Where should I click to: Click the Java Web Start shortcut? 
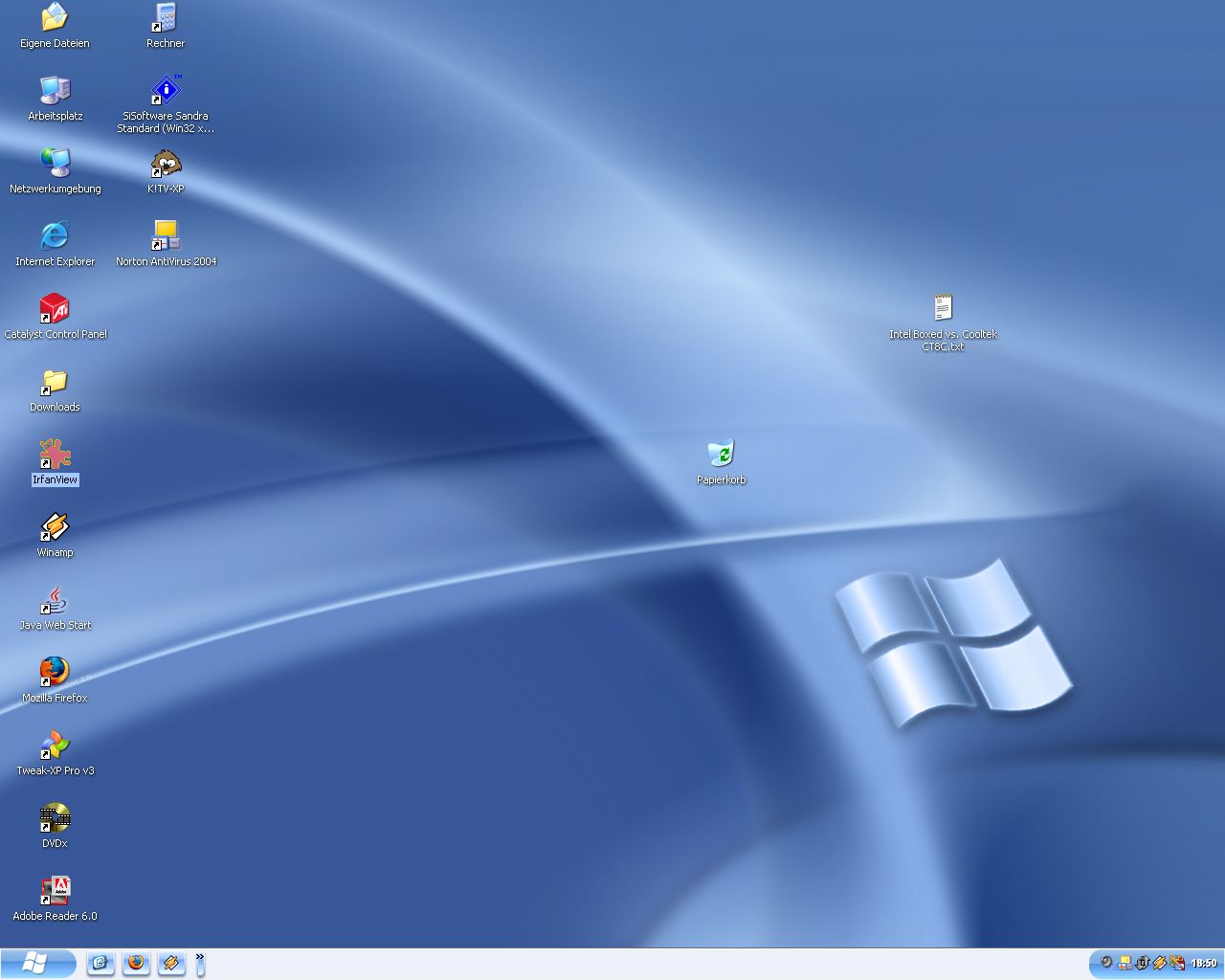pyautogui.click(x=55, y=600)
